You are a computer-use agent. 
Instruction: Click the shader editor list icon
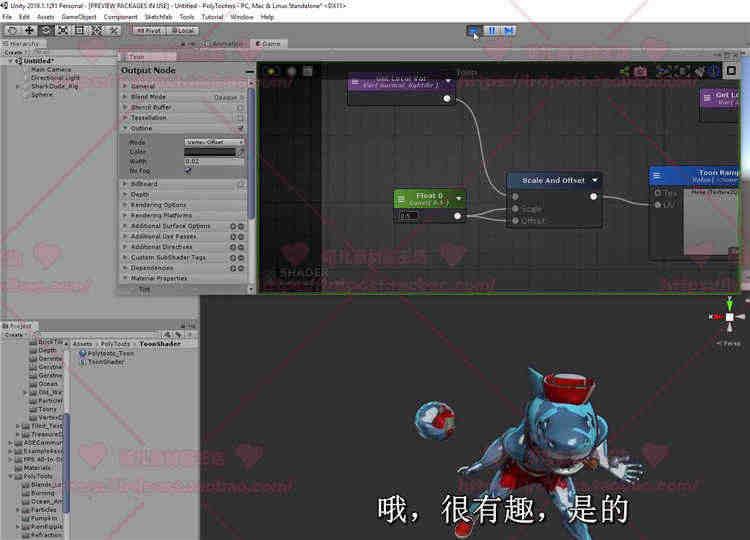[308, 71]
